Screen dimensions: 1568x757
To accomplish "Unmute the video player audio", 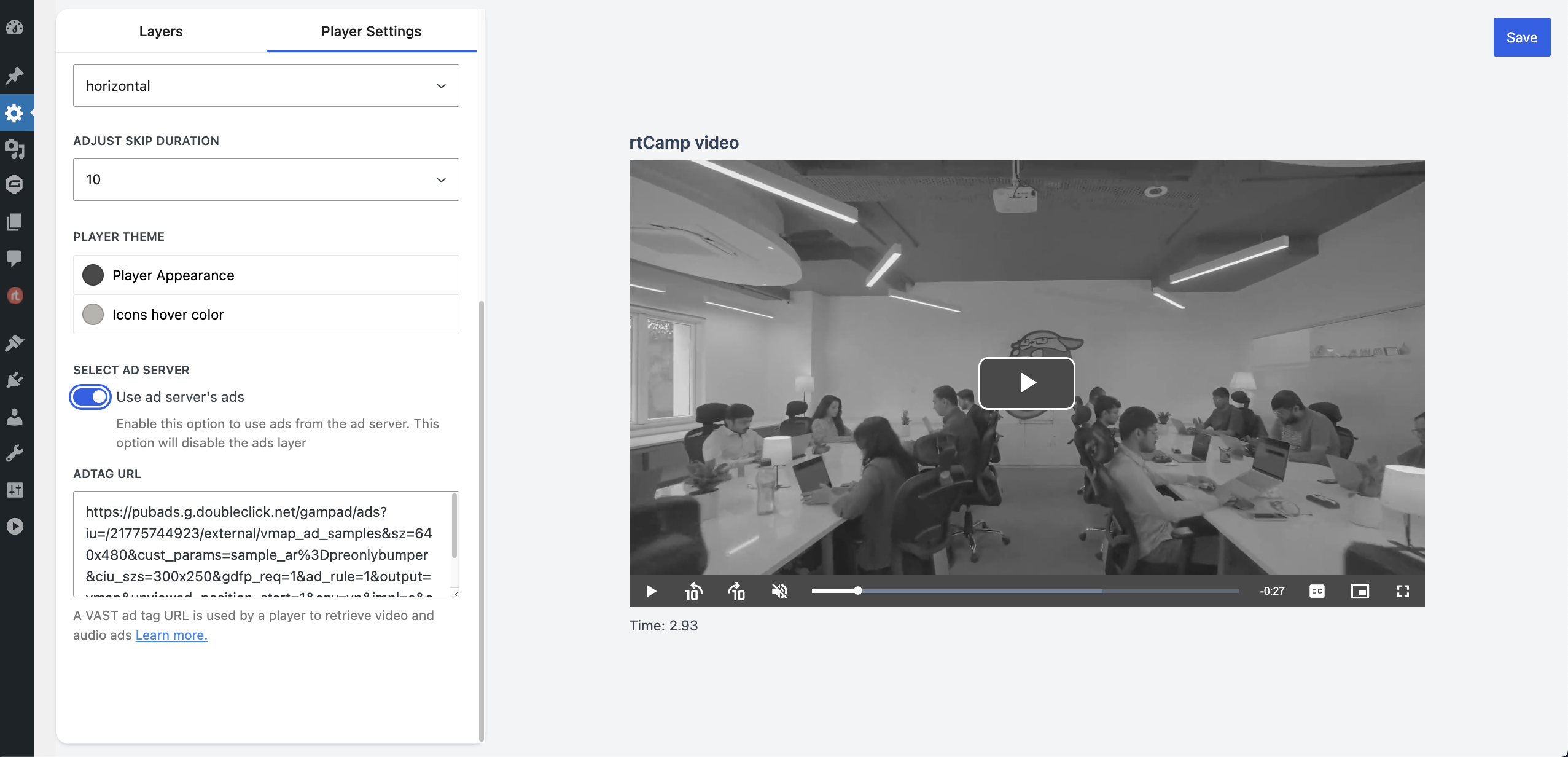I will click(779, 591).
